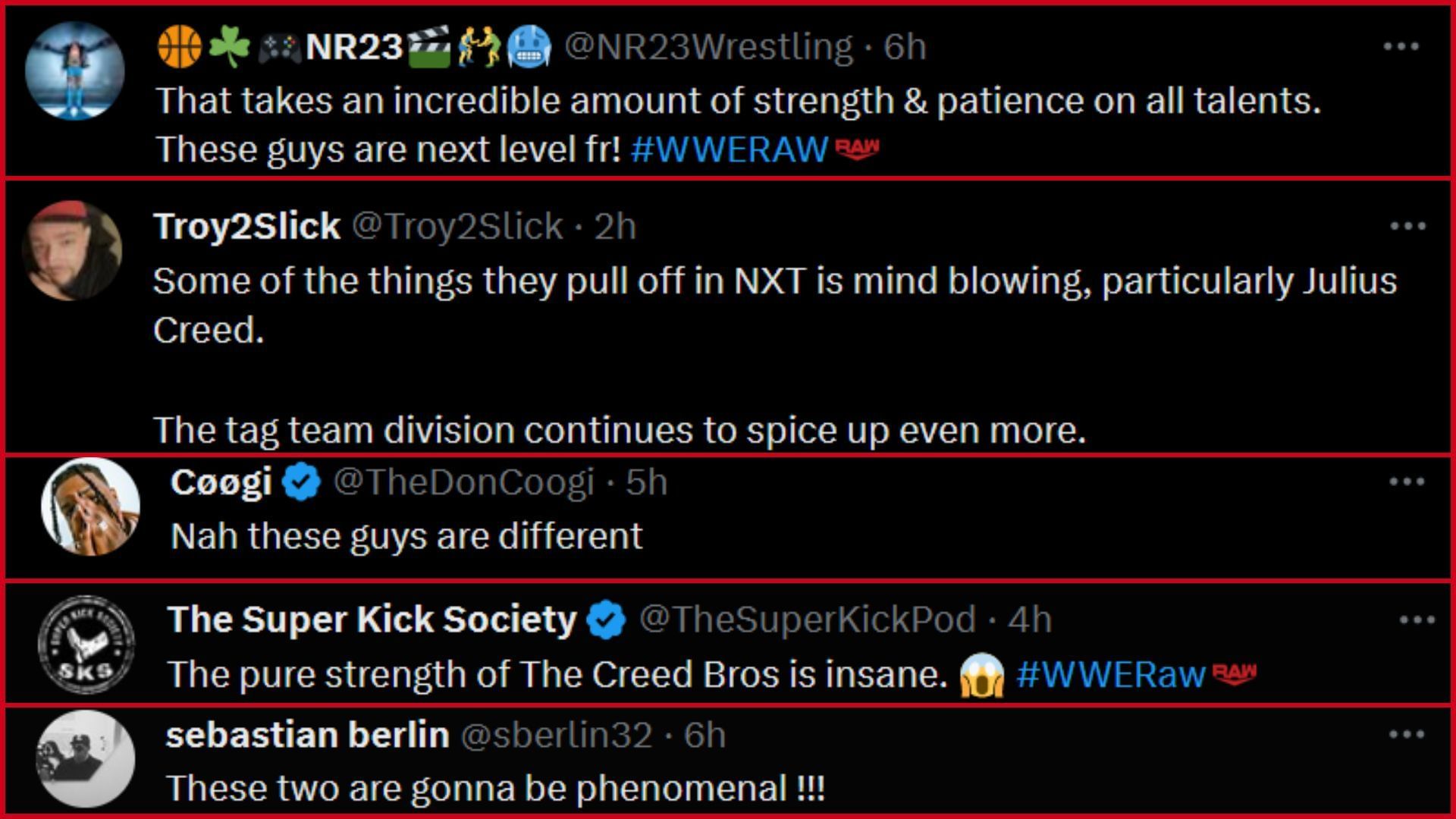The width and height of the screenshot is (1456, 819).
Task: Open #WWERaw hashtag in Super Kick tweet
Action: pos(1110,674)
